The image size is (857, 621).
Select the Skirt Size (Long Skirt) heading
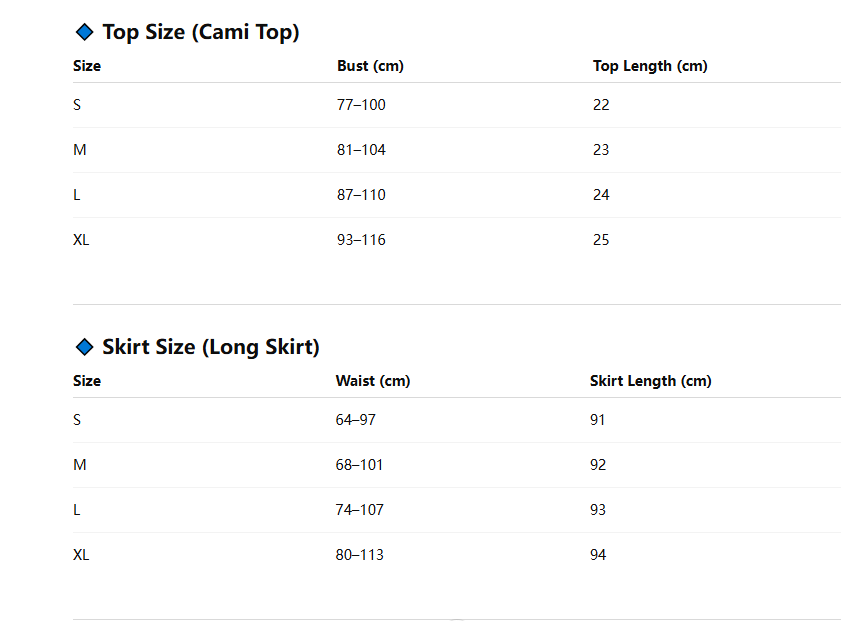210,347
